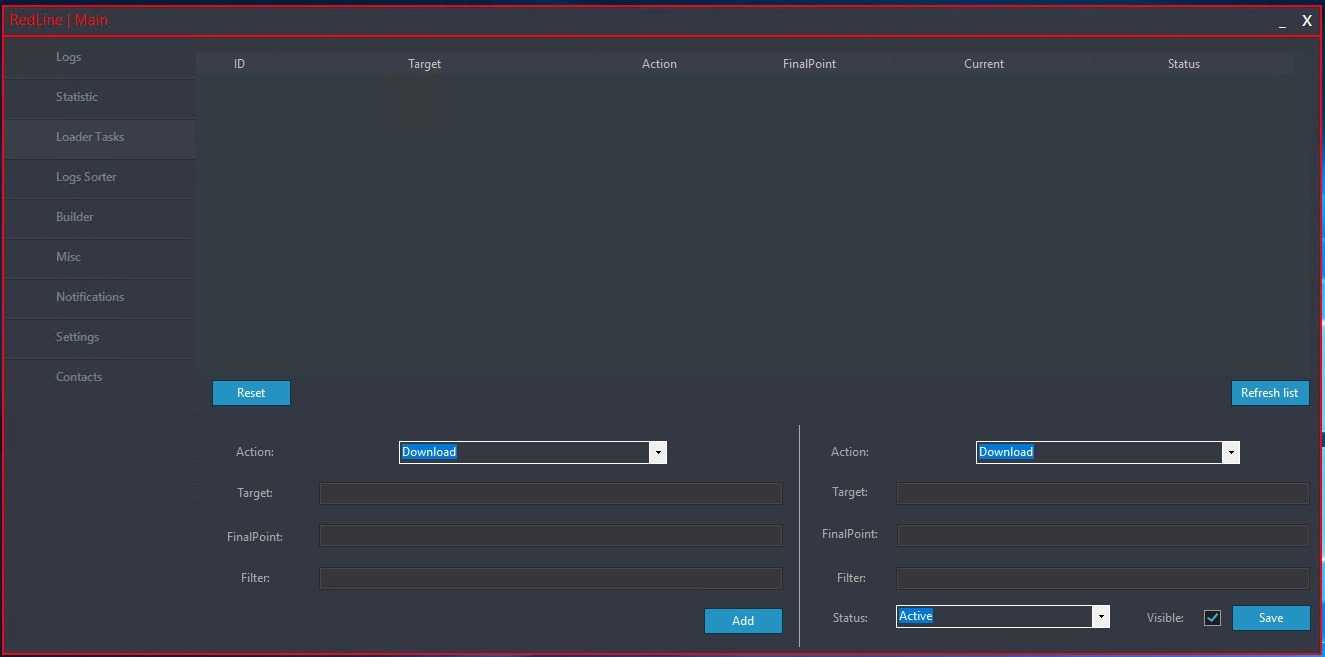This screenshot has width=1325, height=657.
Task: Open the Misc section
Action: 100,258
